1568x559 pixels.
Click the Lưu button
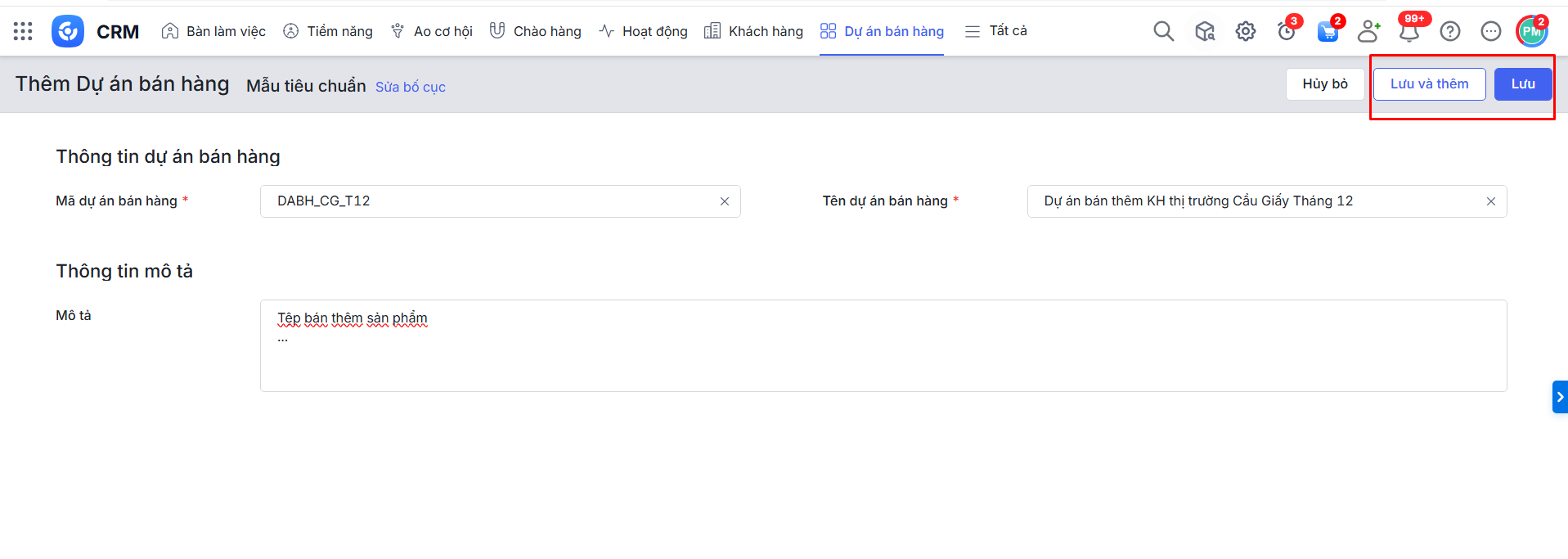click(x=1522, y=84)
